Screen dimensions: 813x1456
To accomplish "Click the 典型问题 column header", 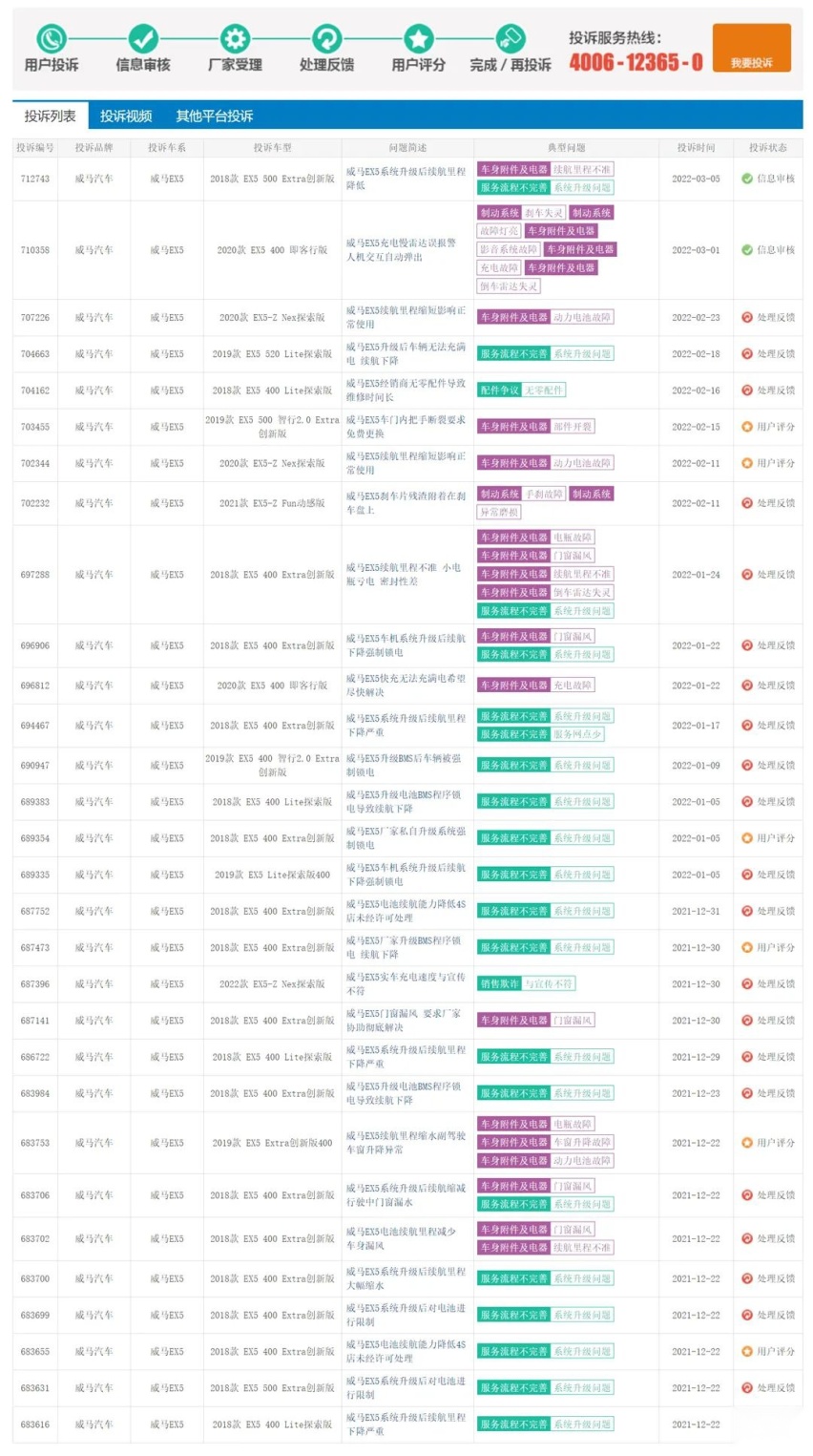I will (x=567, y=148).
